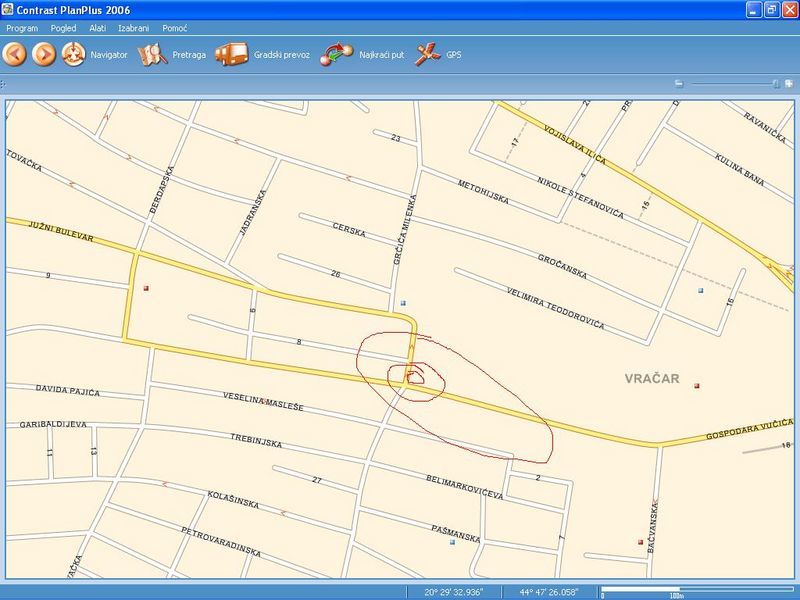800x600 pixels.
Task: Open the Navigator compass tool
Action: coord(73,54)
